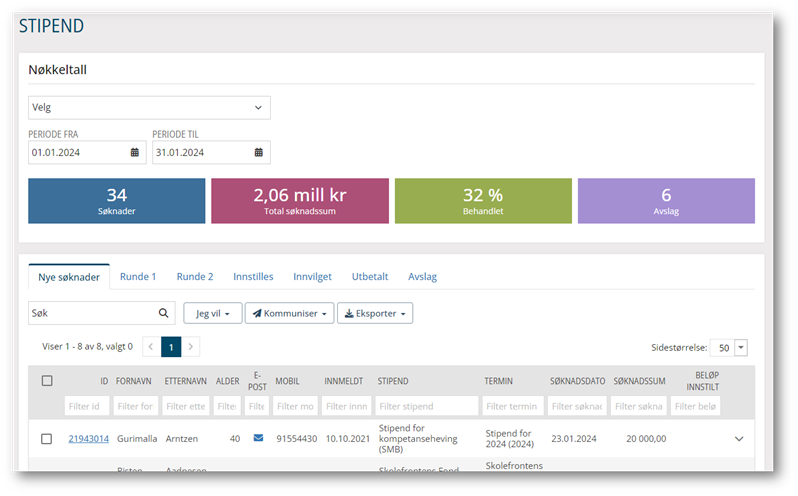Click Stipend for kompetanseheving (SMB) cell

point(418,439)
